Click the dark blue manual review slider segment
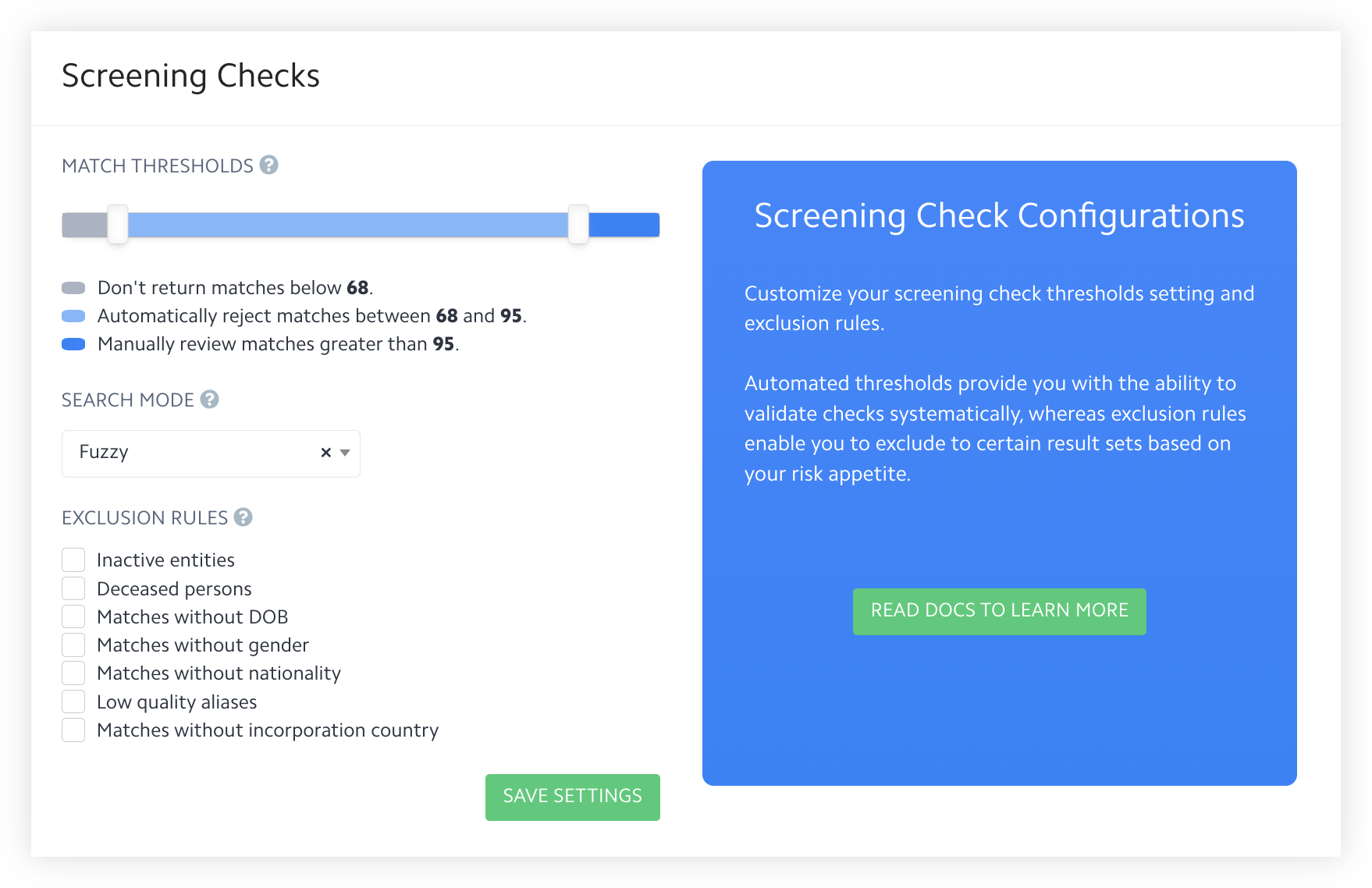The image size is (1372, 888). tap(624, 225)
